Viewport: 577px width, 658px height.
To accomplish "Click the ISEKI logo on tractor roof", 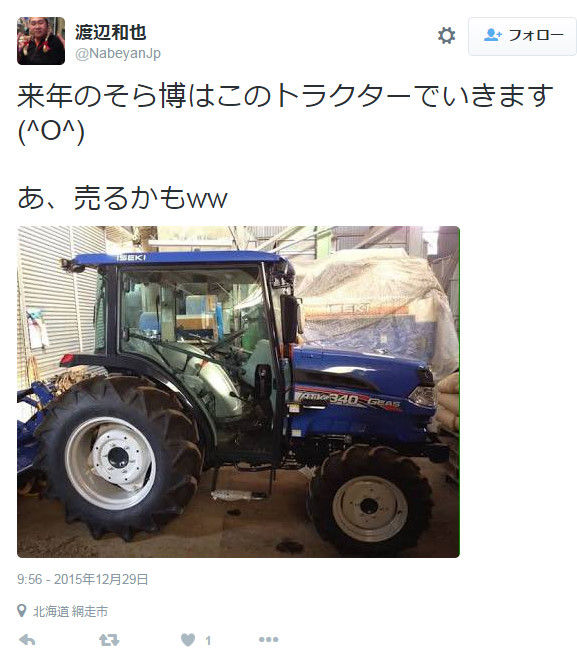I will [131, 257].
